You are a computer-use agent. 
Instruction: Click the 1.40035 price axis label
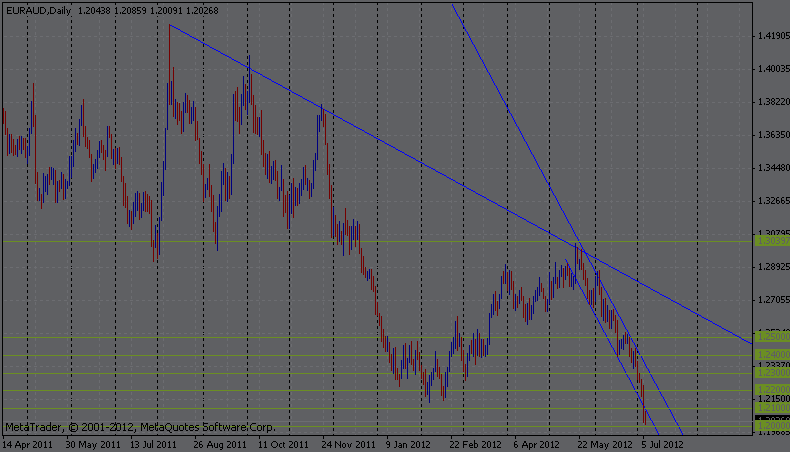(x=769, y=69)
